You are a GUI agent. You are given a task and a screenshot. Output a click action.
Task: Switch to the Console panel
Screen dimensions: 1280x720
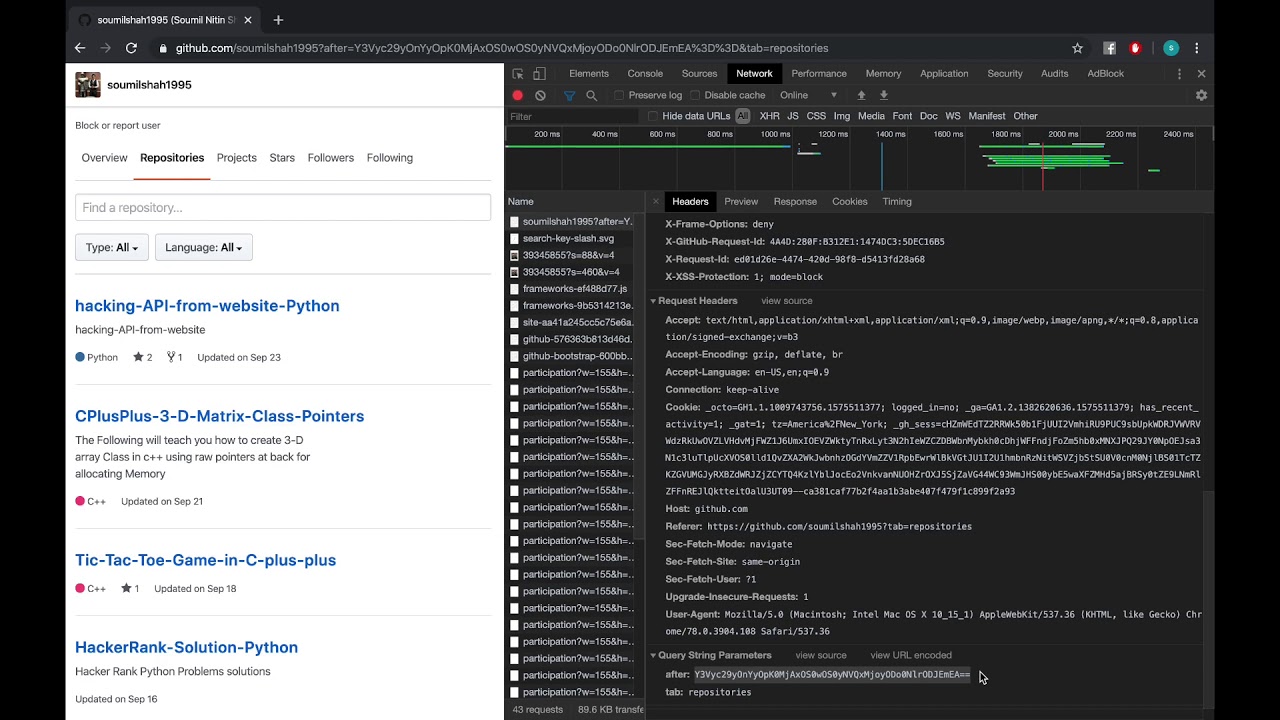pos(645,74)
